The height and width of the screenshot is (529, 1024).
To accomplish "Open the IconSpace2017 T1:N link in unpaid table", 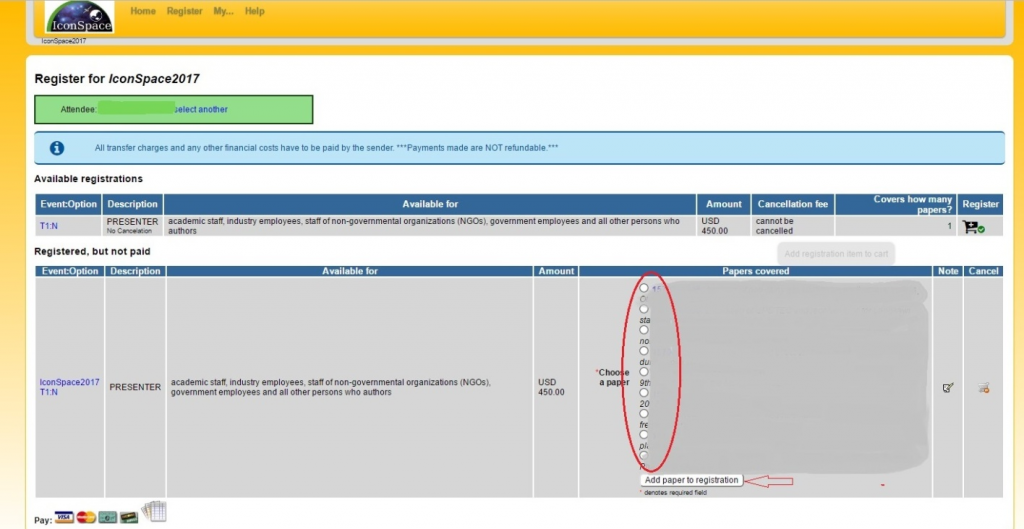I will (69, 387).
